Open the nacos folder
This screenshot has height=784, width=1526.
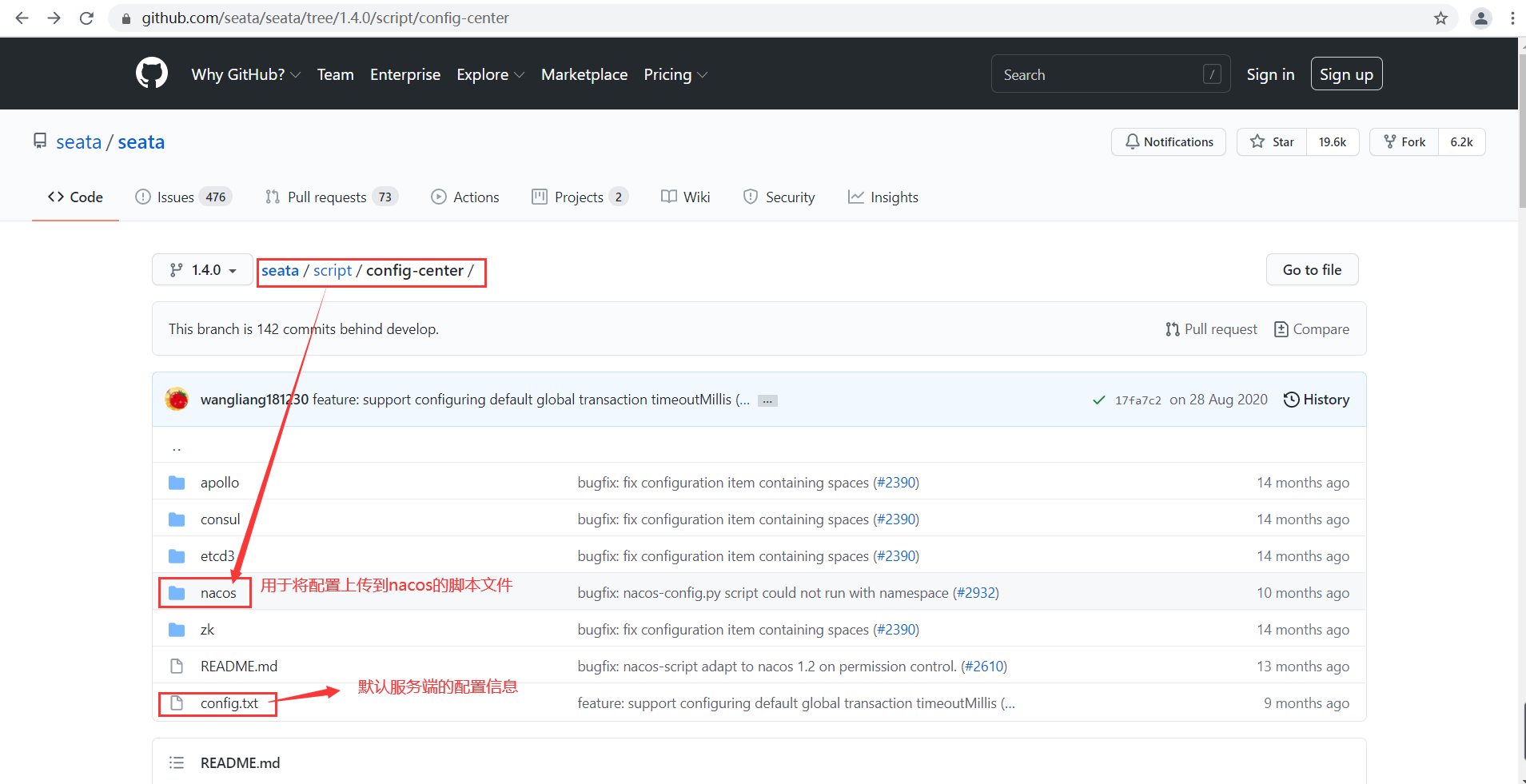click(x=218, y=593)
